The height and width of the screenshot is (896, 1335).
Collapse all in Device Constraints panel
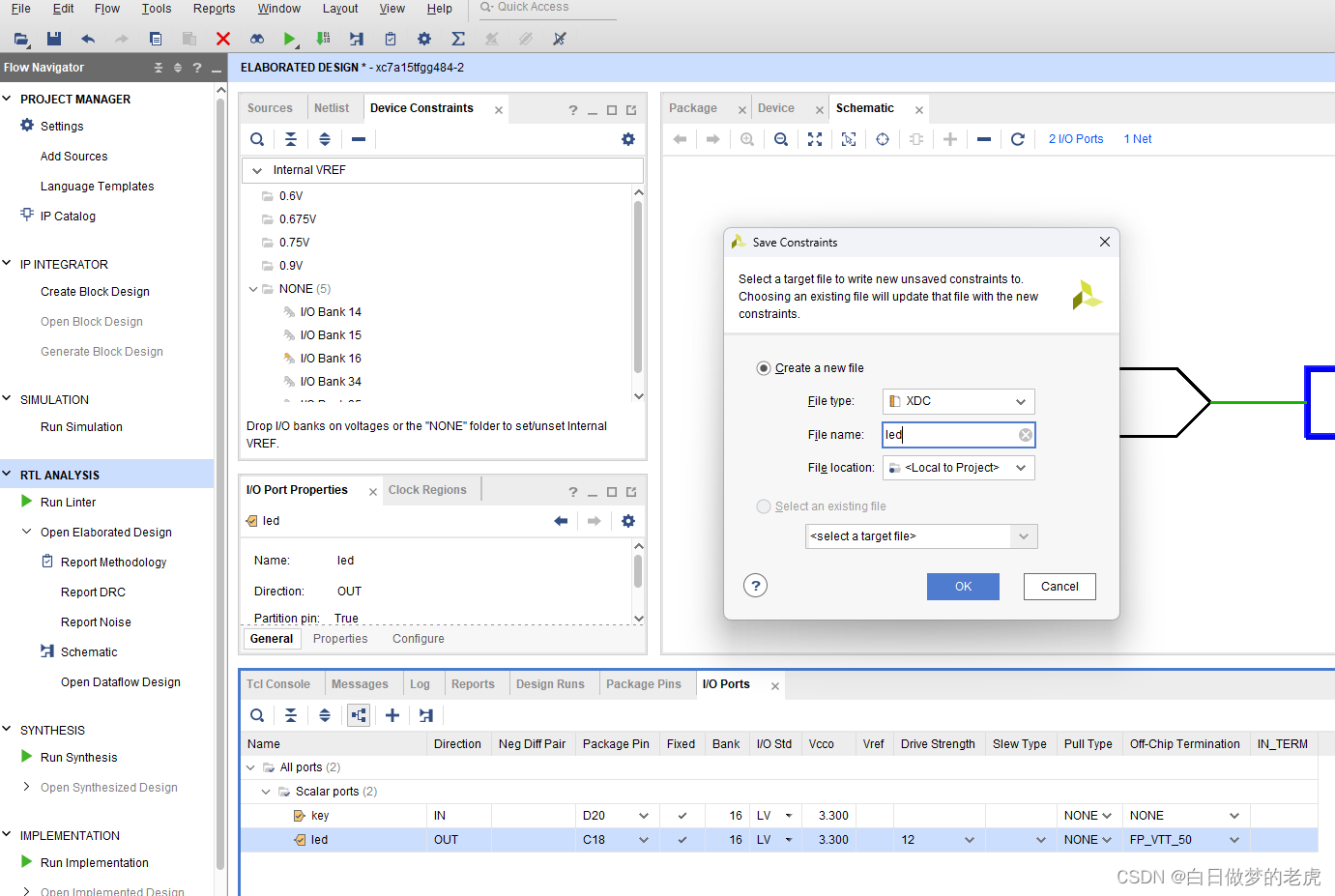click(291, 139)
